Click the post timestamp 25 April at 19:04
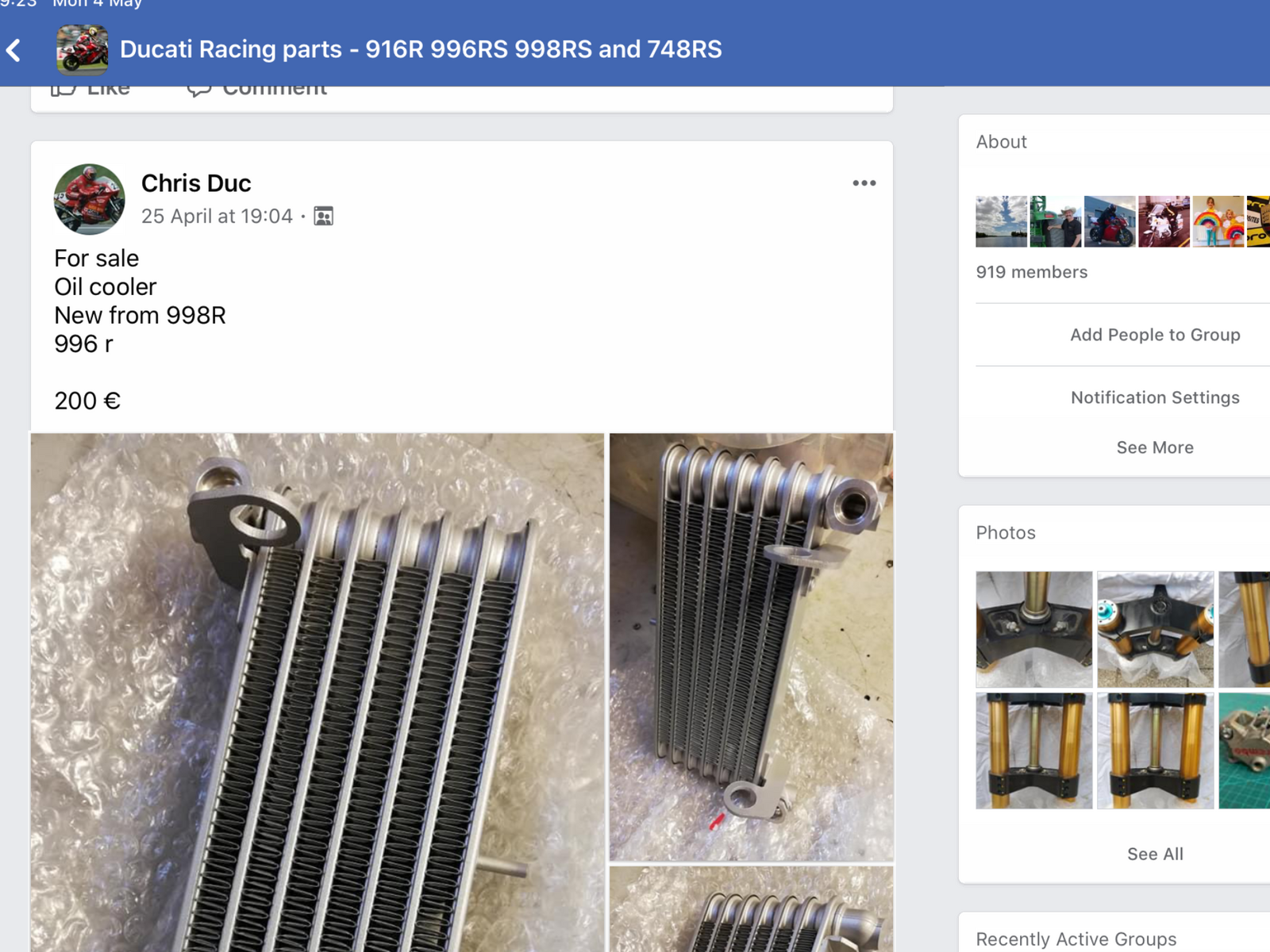 click(217, 216)
